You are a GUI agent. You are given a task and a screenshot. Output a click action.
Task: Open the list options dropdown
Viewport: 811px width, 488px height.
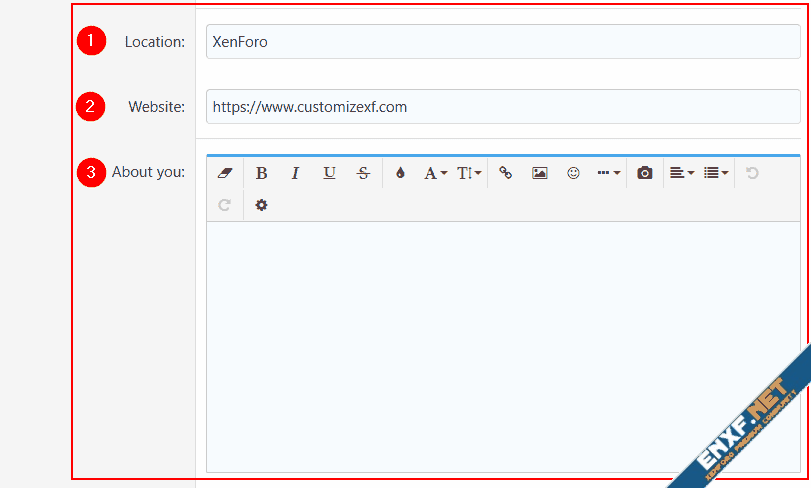tap(716, 173)
